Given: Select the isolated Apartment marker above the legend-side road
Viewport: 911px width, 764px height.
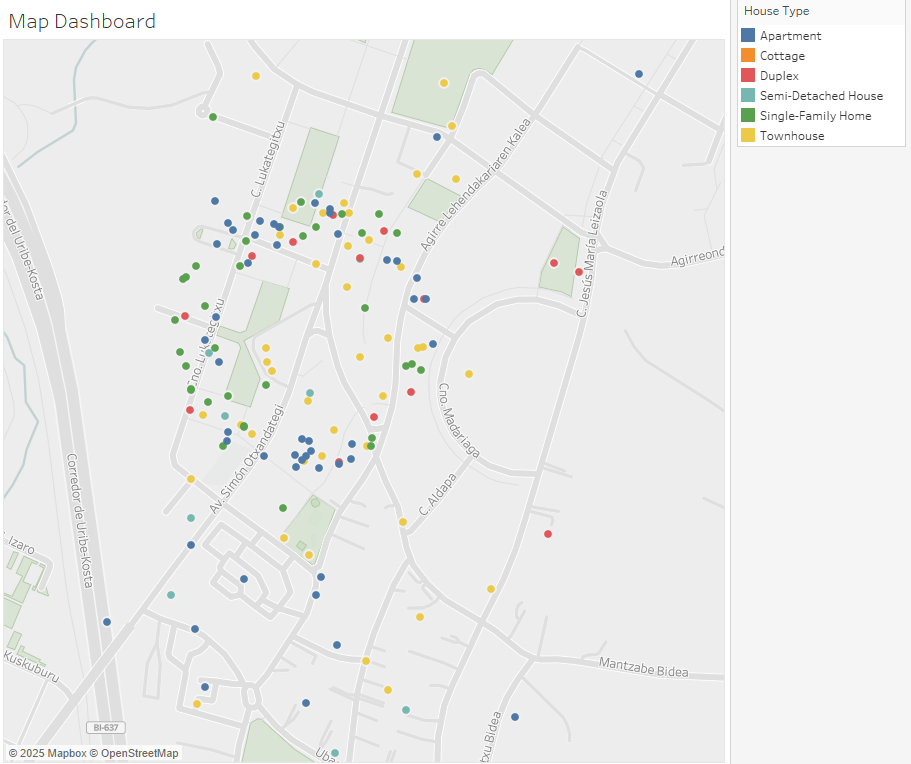Looking at the screenshot, I should click(x=639, y=74).
